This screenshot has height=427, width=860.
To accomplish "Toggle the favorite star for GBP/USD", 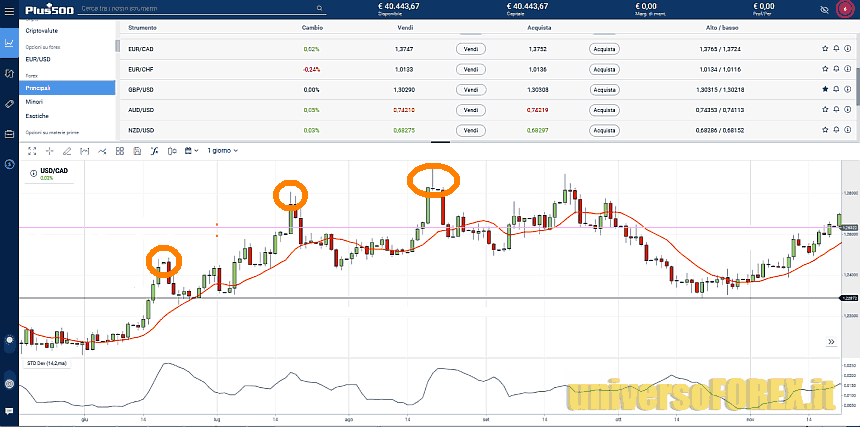I will [825, 89].
